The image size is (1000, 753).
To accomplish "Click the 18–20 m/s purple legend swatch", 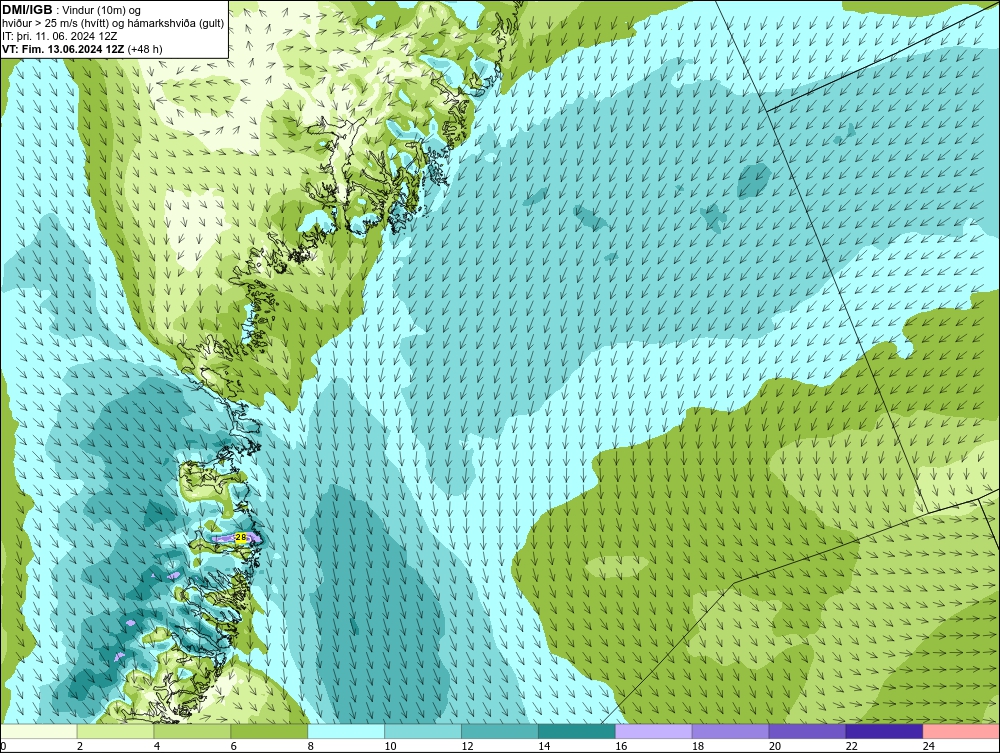I will [x=730, y=731].
